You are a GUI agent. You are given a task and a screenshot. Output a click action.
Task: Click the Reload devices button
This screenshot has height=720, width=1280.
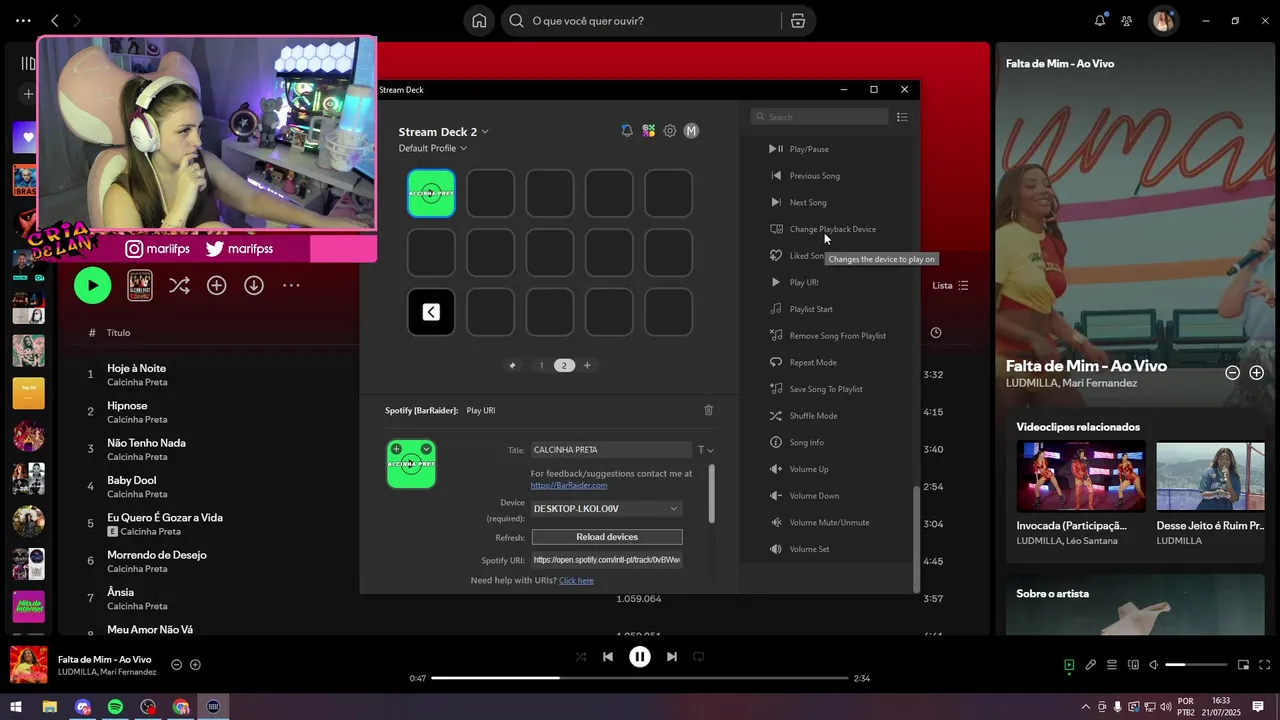(607, 537)
